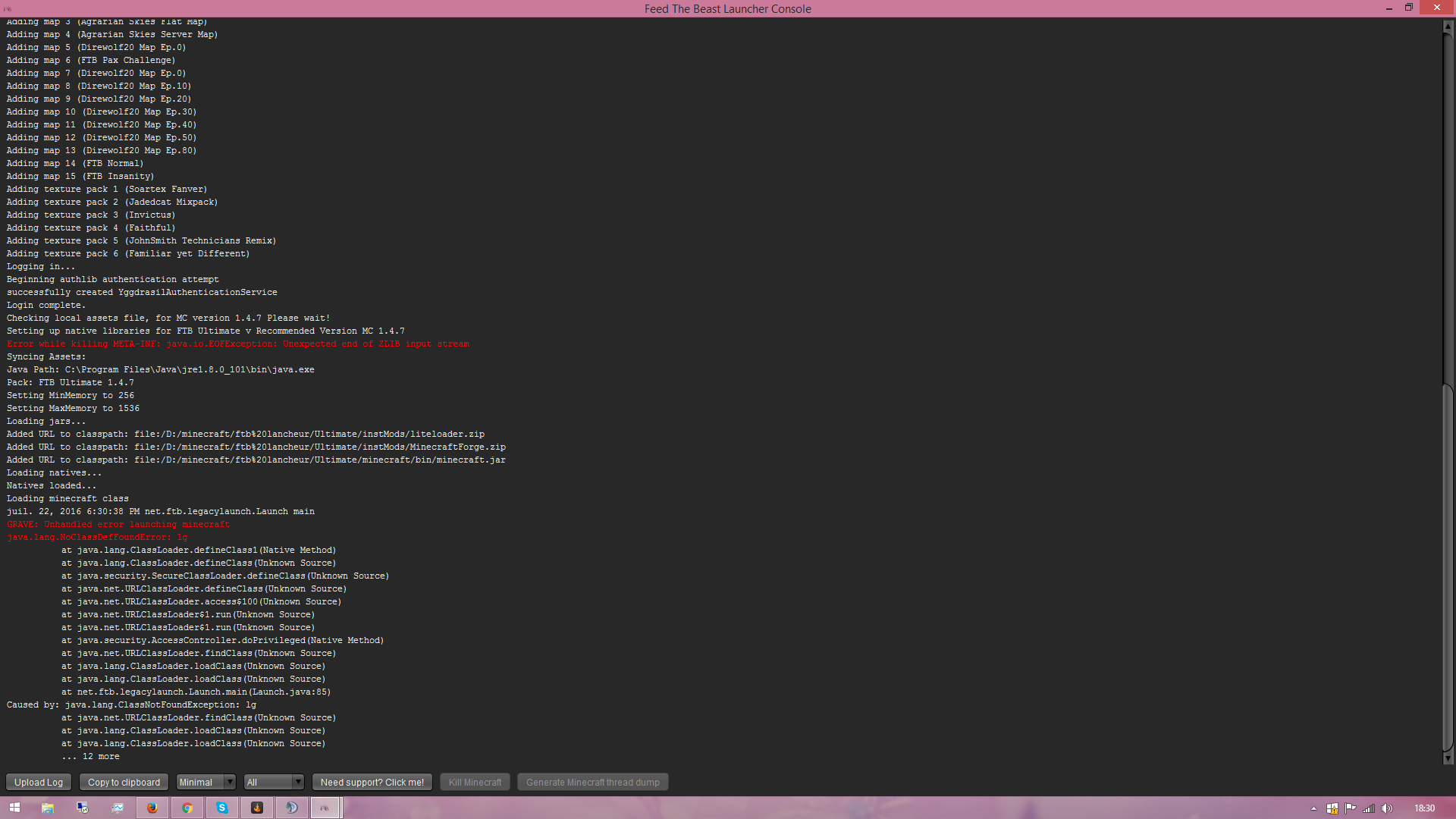Click the red 'GRAVE: Unhandled error launching minecraft' line
Screen dimensions: 1456x819
tap(118, 525)
